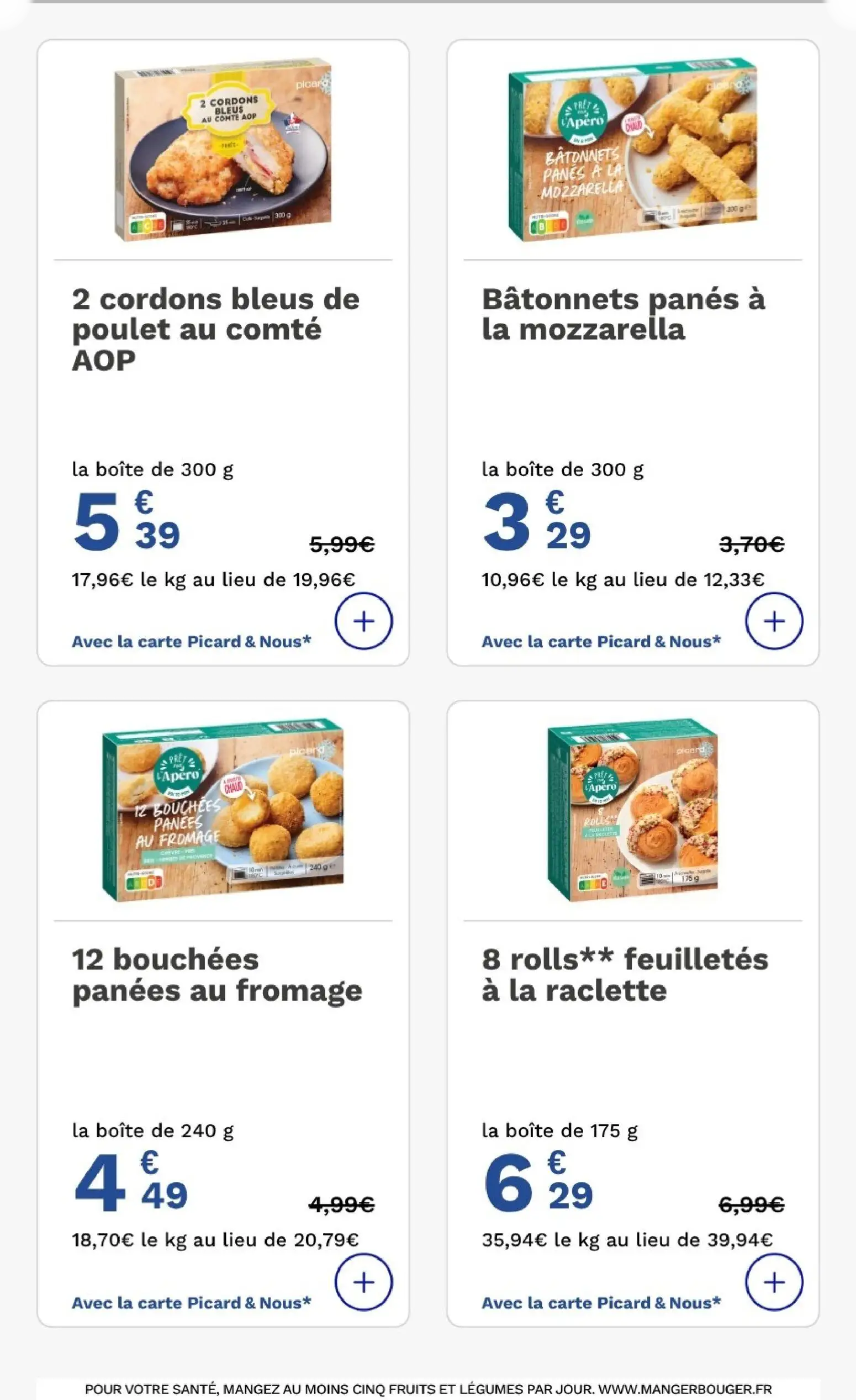856x1400 pixels.
Task: Click the 5,39 € cordons bleus price
Action: 126,521
